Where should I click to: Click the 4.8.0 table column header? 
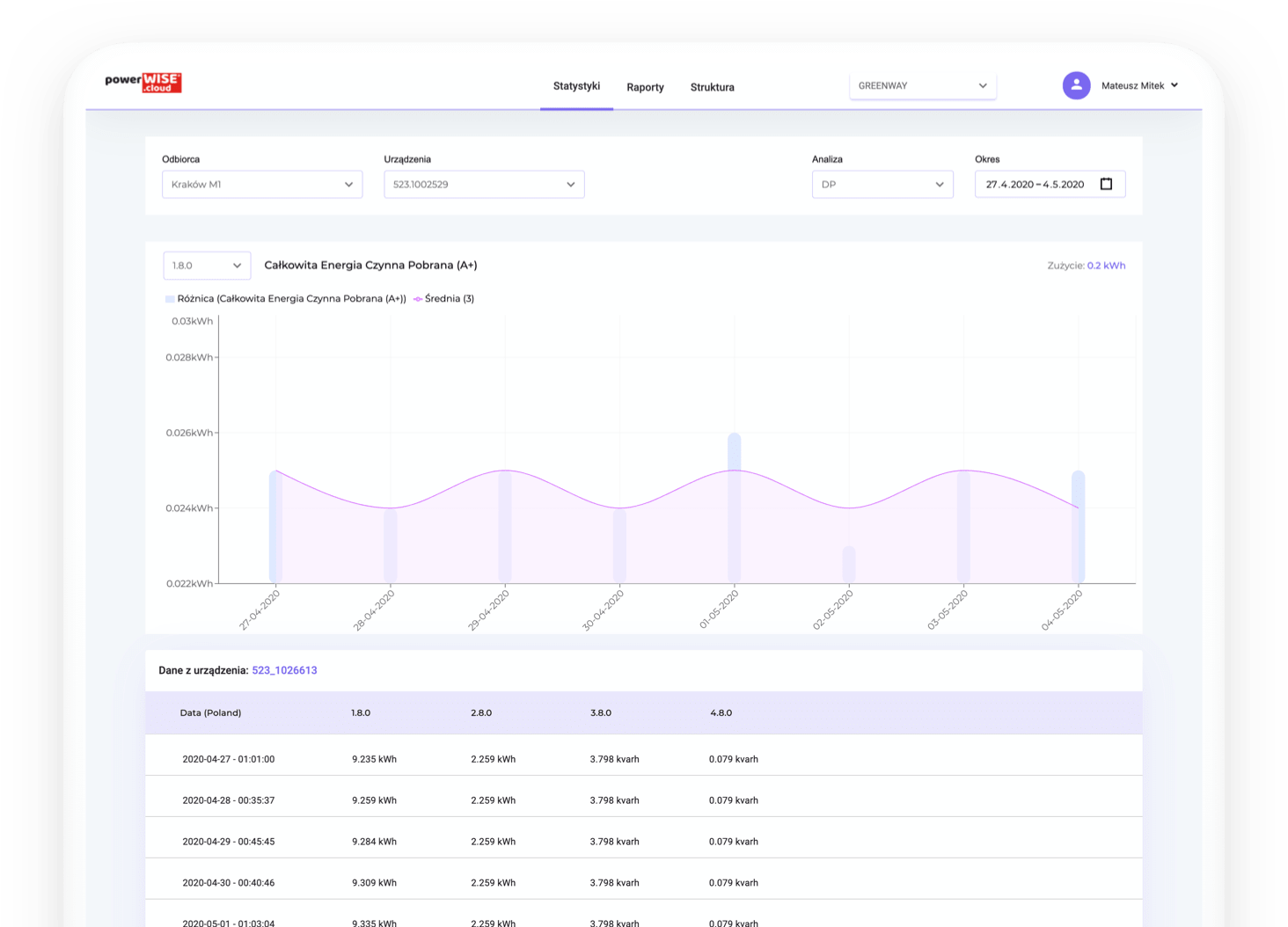721,713
